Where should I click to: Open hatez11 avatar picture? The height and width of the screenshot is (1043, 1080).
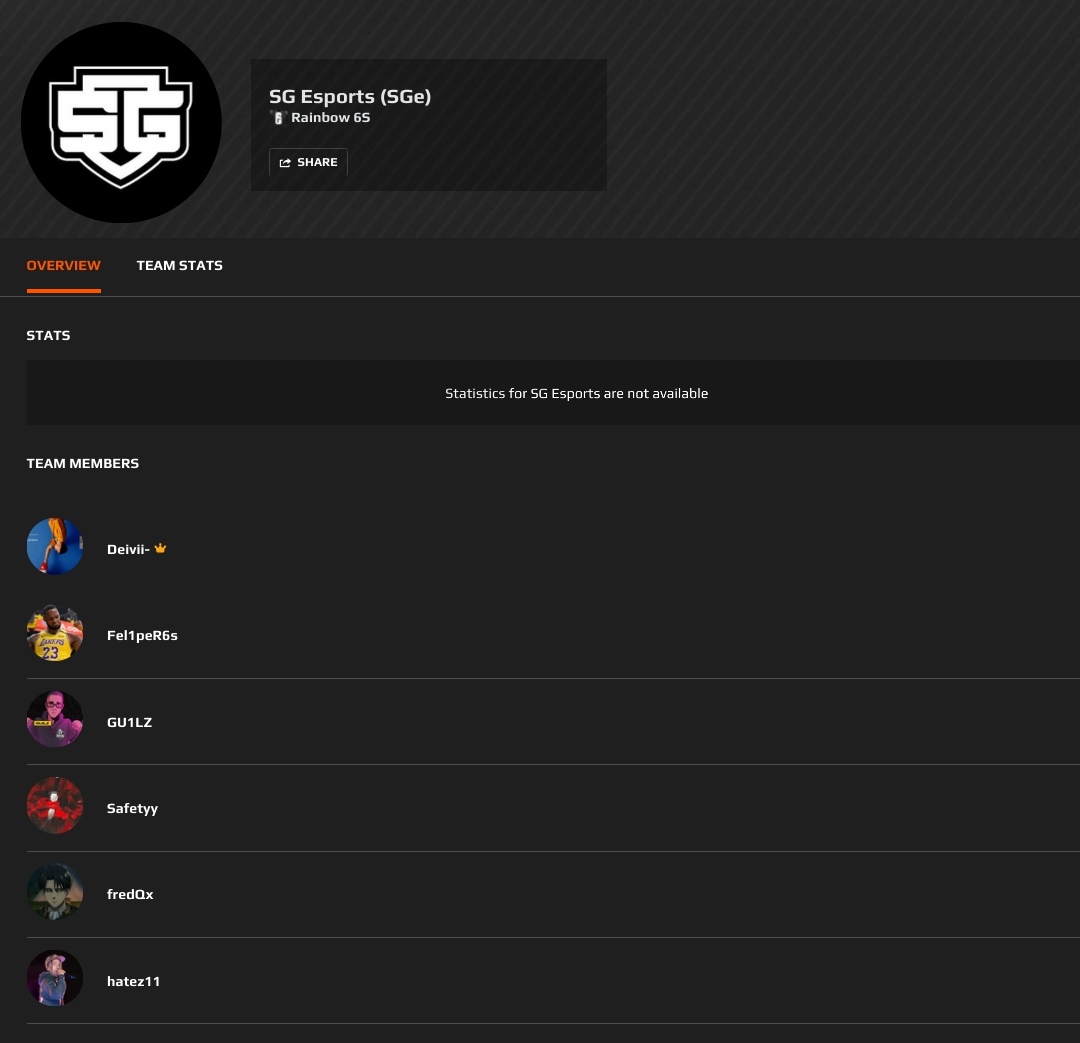(55, 978)
